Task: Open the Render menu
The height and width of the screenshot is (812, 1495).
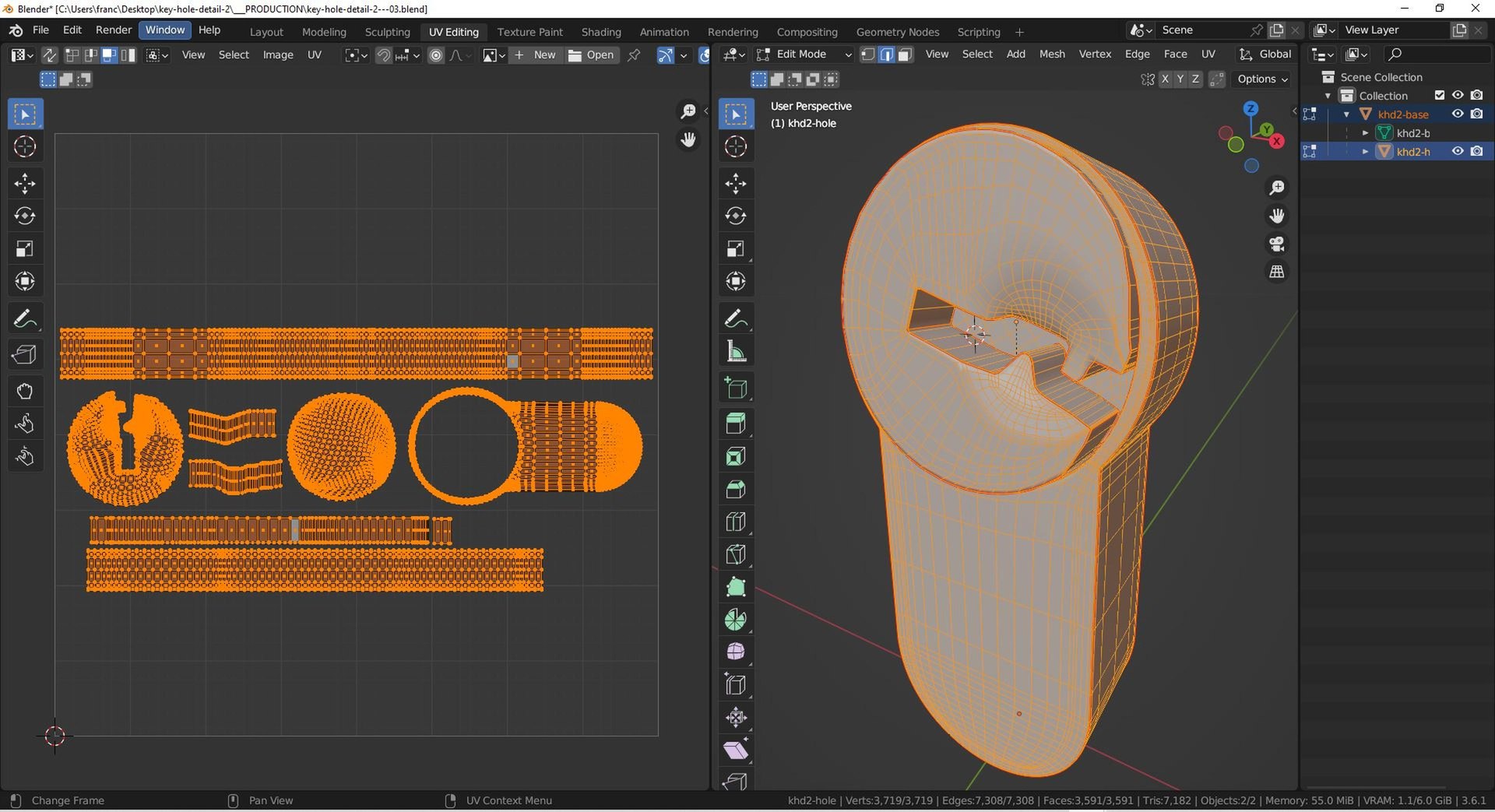Action: click(114, 30)
